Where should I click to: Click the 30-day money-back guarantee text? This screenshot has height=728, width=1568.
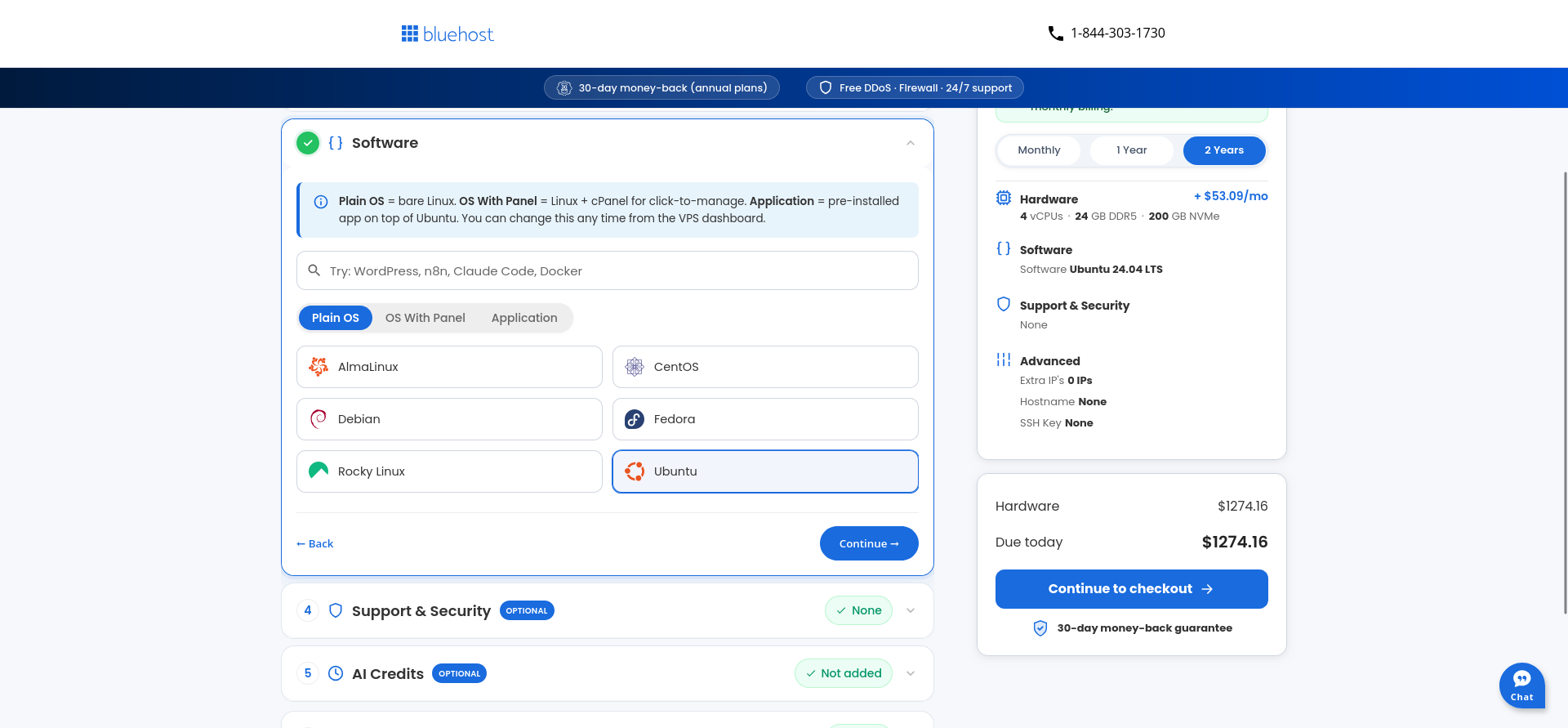[1145, 628]
